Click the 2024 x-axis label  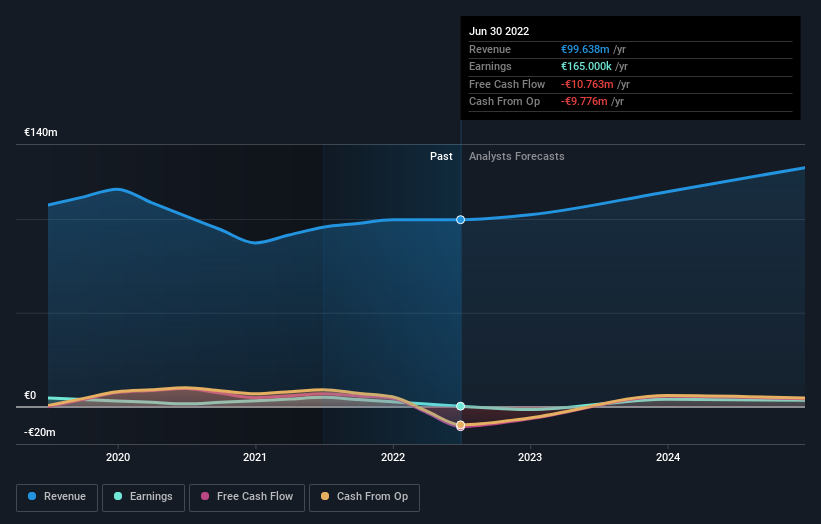668,457
